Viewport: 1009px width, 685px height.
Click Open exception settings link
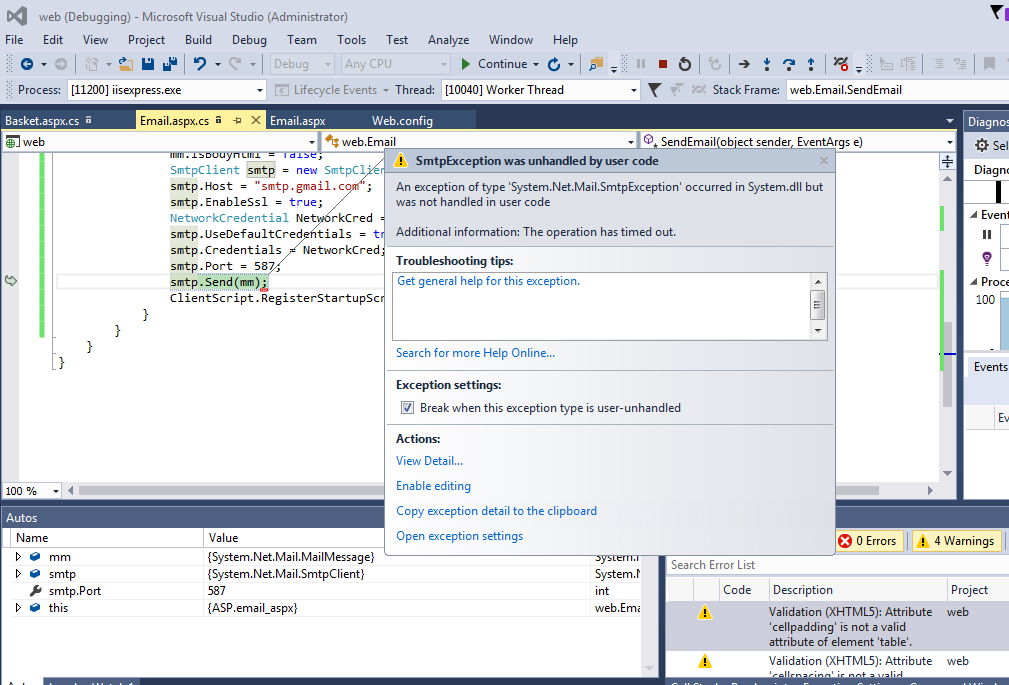click(459, 536)
